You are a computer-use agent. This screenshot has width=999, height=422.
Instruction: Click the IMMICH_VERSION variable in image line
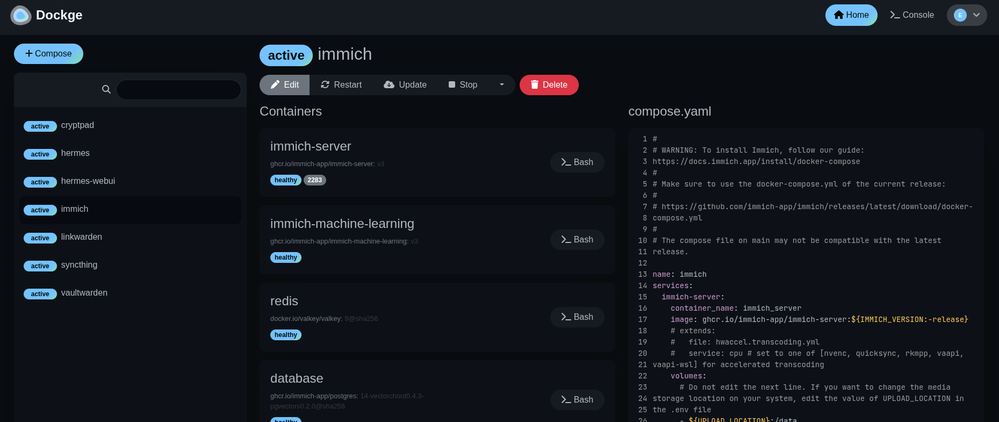(x=910, y=319)
